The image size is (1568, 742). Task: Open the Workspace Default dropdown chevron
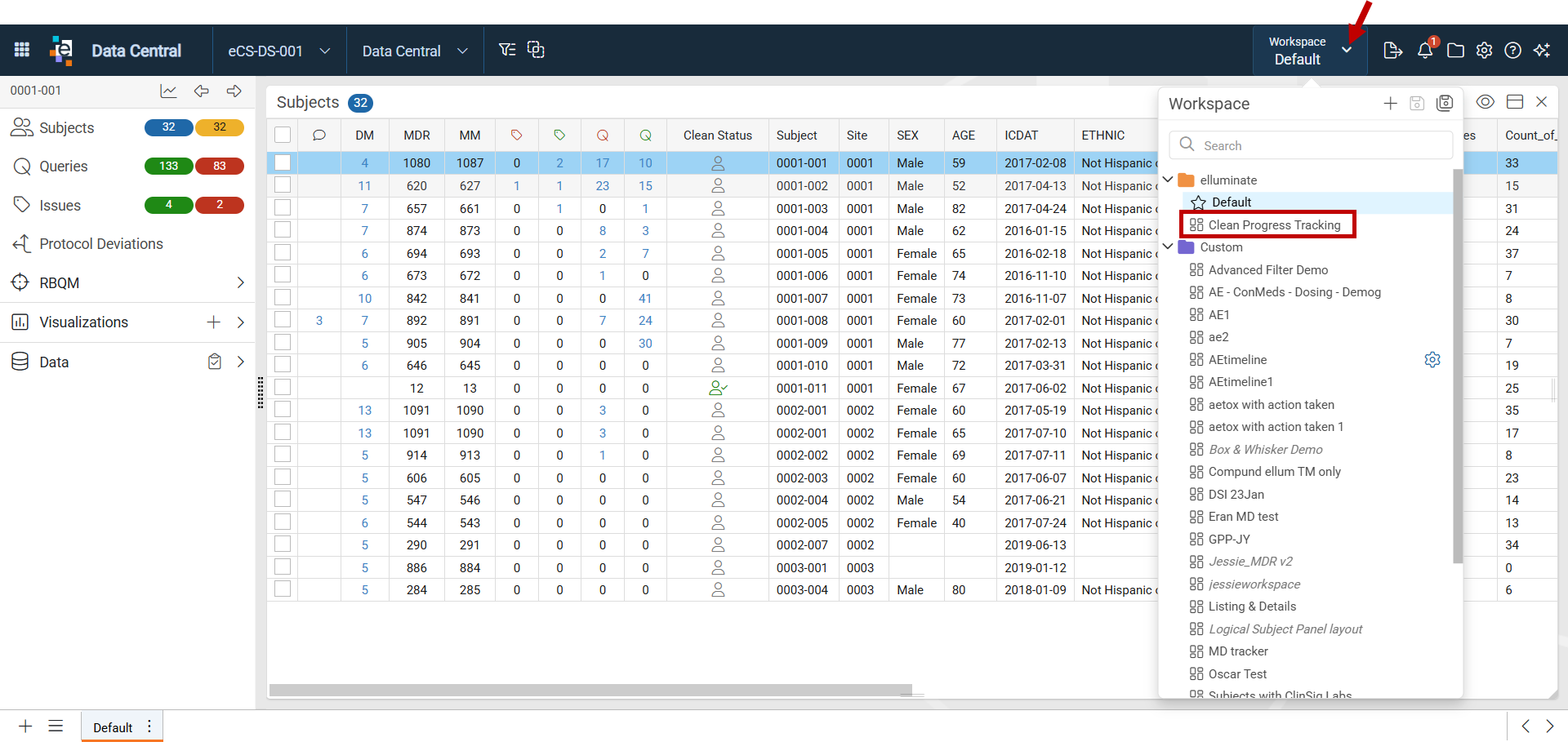click(1347, 51)
